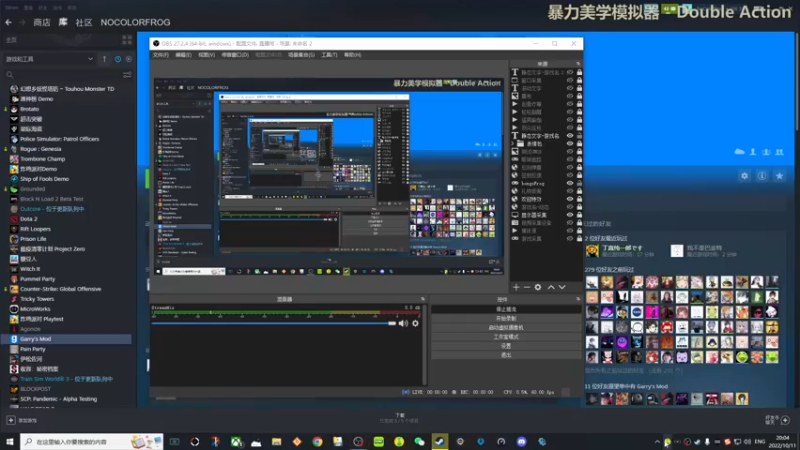Click the 开始录制 button in OBS
Image resolution: width=800 pixels, height=450 pixels.
click(506, 318)
